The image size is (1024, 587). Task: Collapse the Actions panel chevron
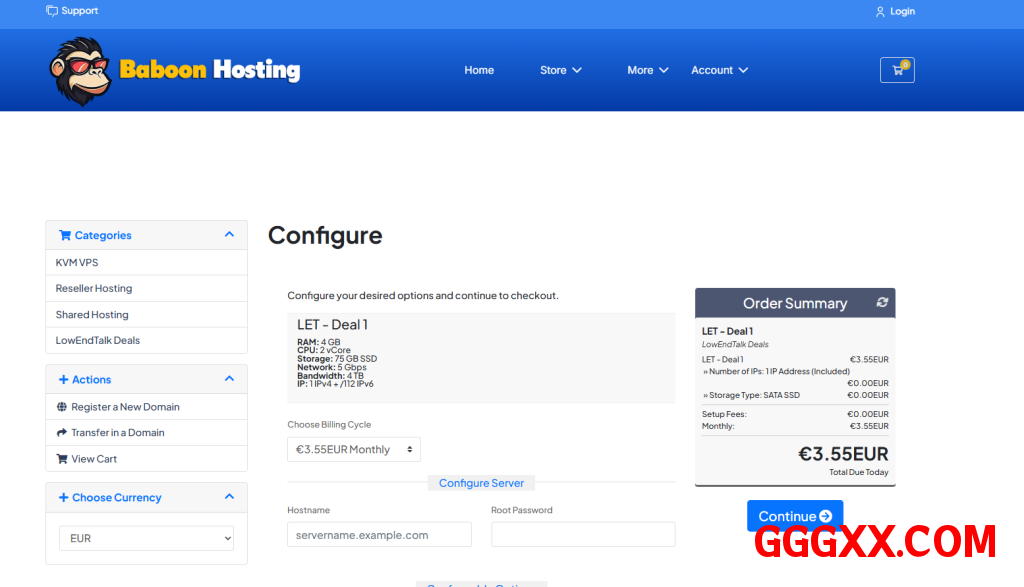click(x=229, y=379)
